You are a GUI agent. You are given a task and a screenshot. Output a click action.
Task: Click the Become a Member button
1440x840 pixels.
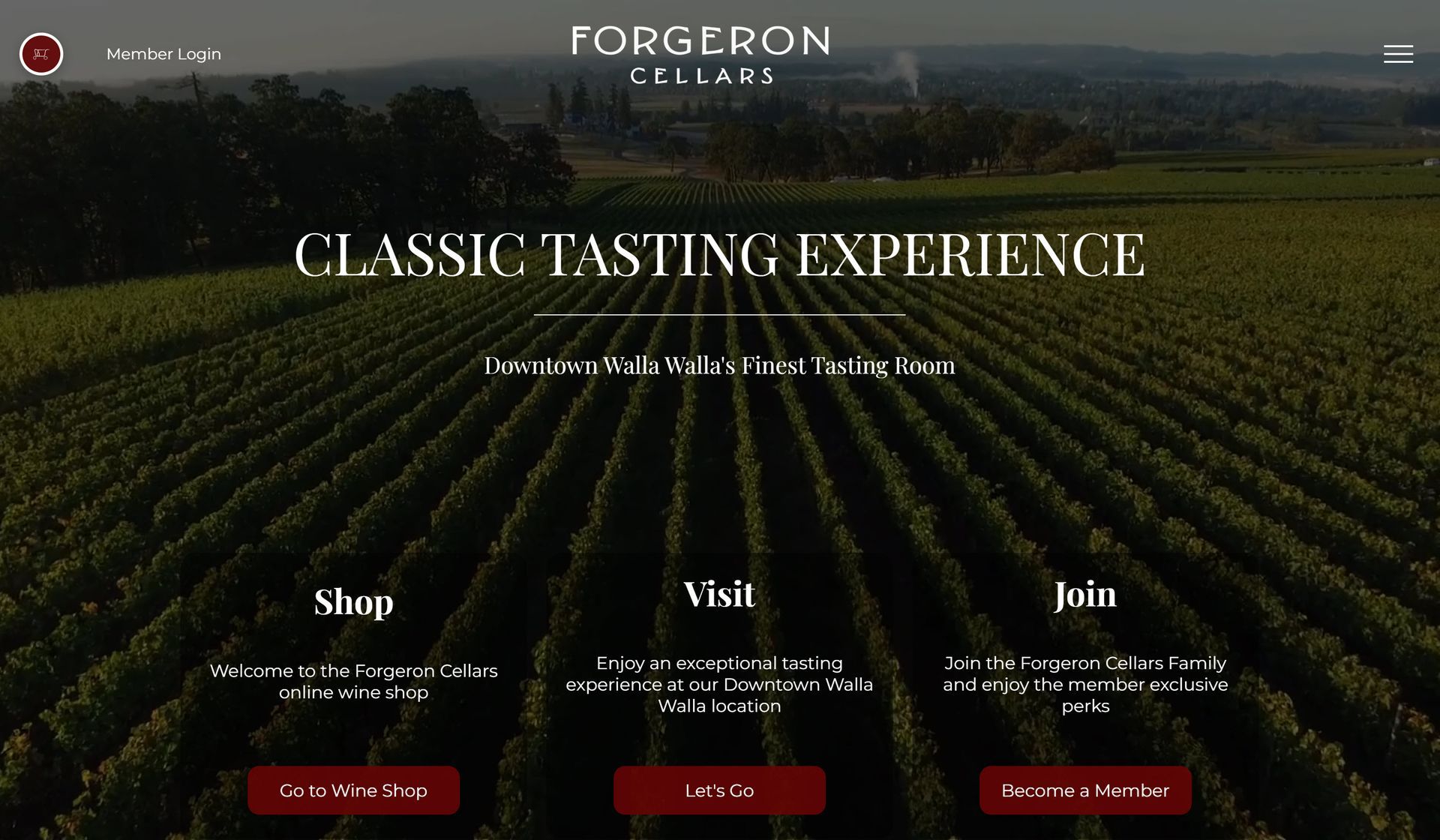(x=1085, y=790)
